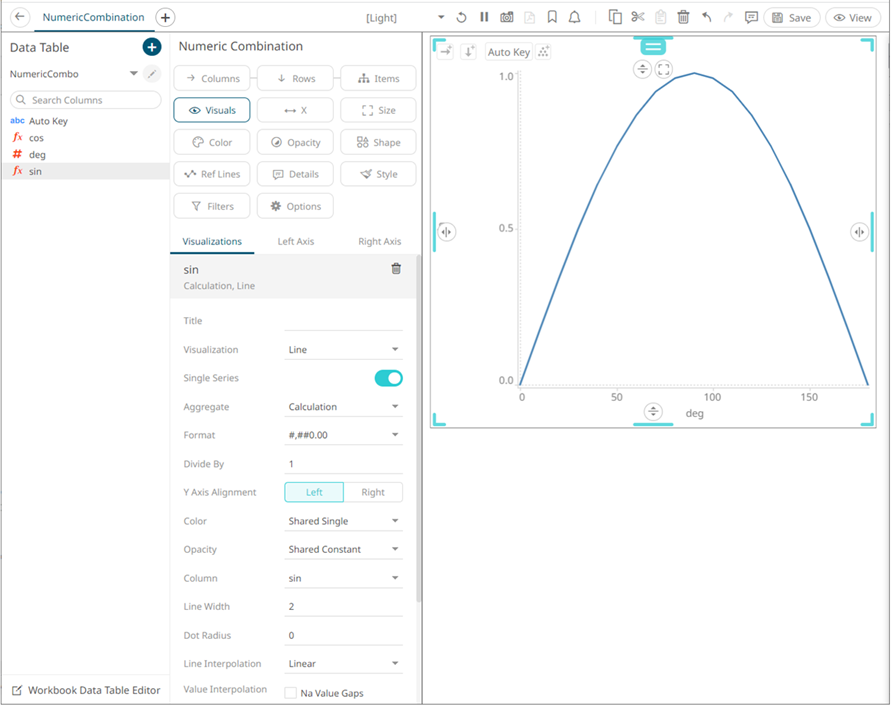
Task: Open the Visualization type dropdown
Action: (x=343, y=350)
